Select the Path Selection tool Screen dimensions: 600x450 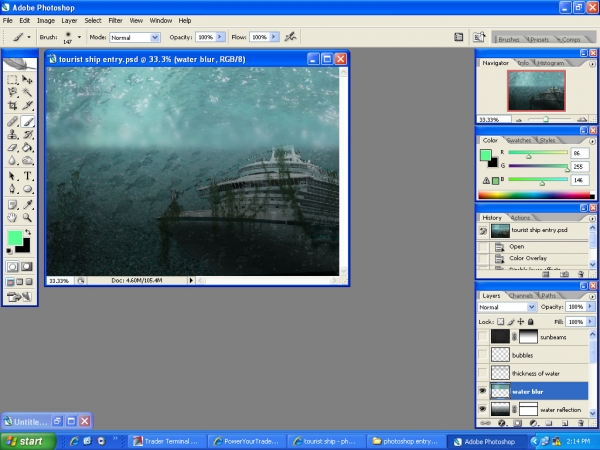coord(12,176)
